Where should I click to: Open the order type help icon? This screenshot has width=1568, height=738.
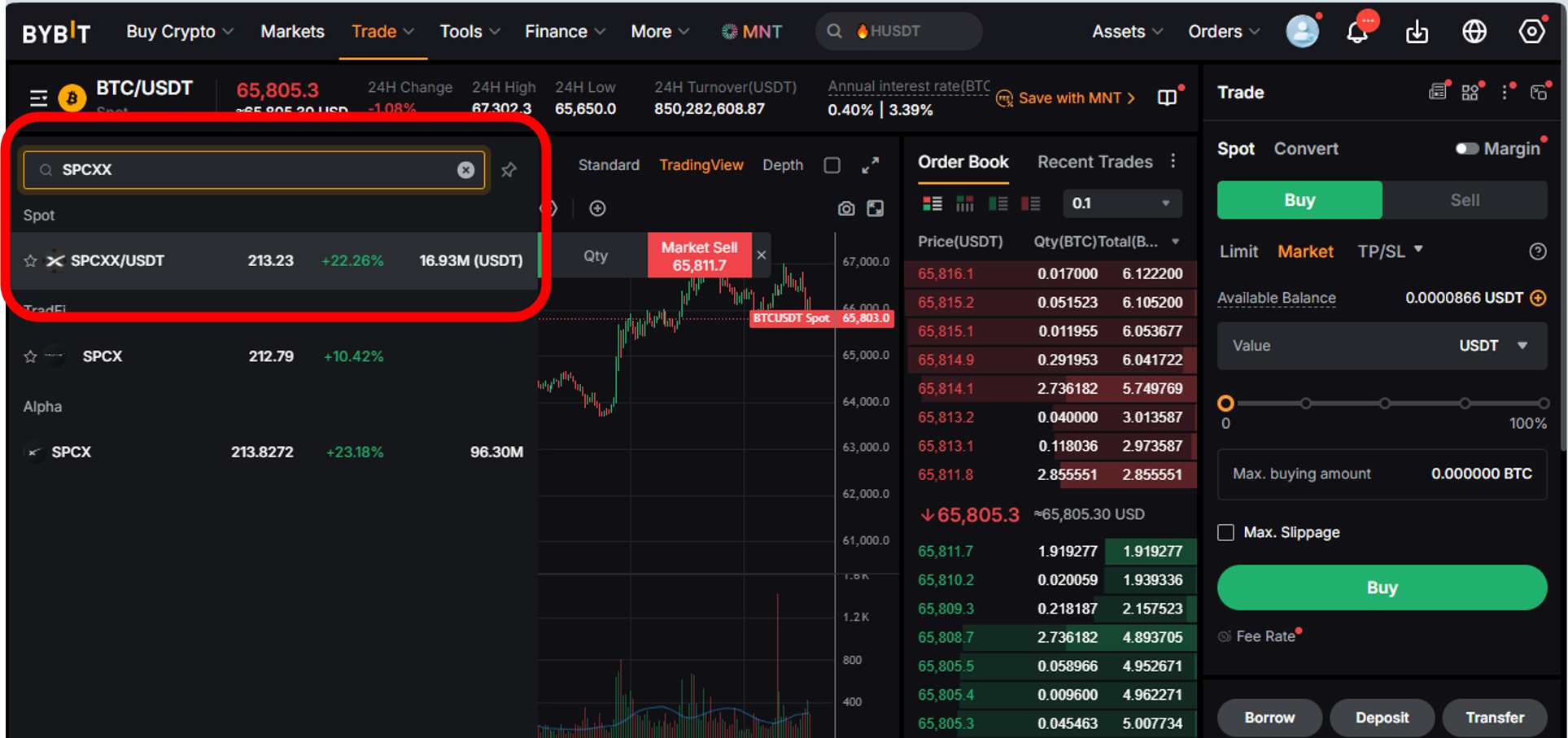(x=1537, y=251)
